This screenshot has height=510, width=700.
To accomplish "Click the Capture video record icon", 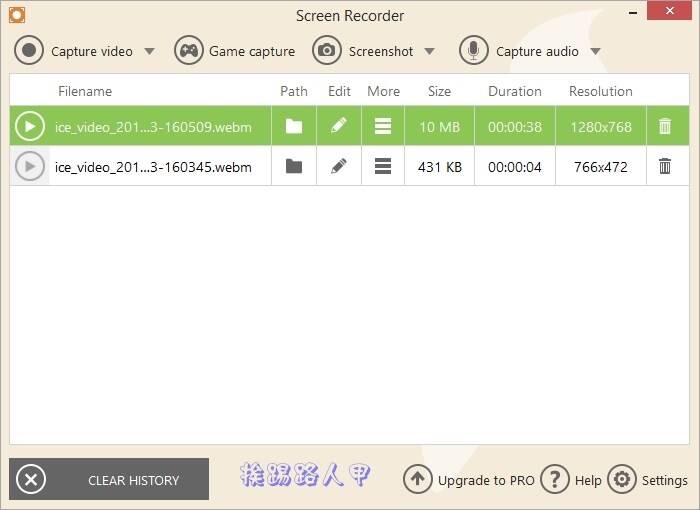I will (x=29, y=50).
